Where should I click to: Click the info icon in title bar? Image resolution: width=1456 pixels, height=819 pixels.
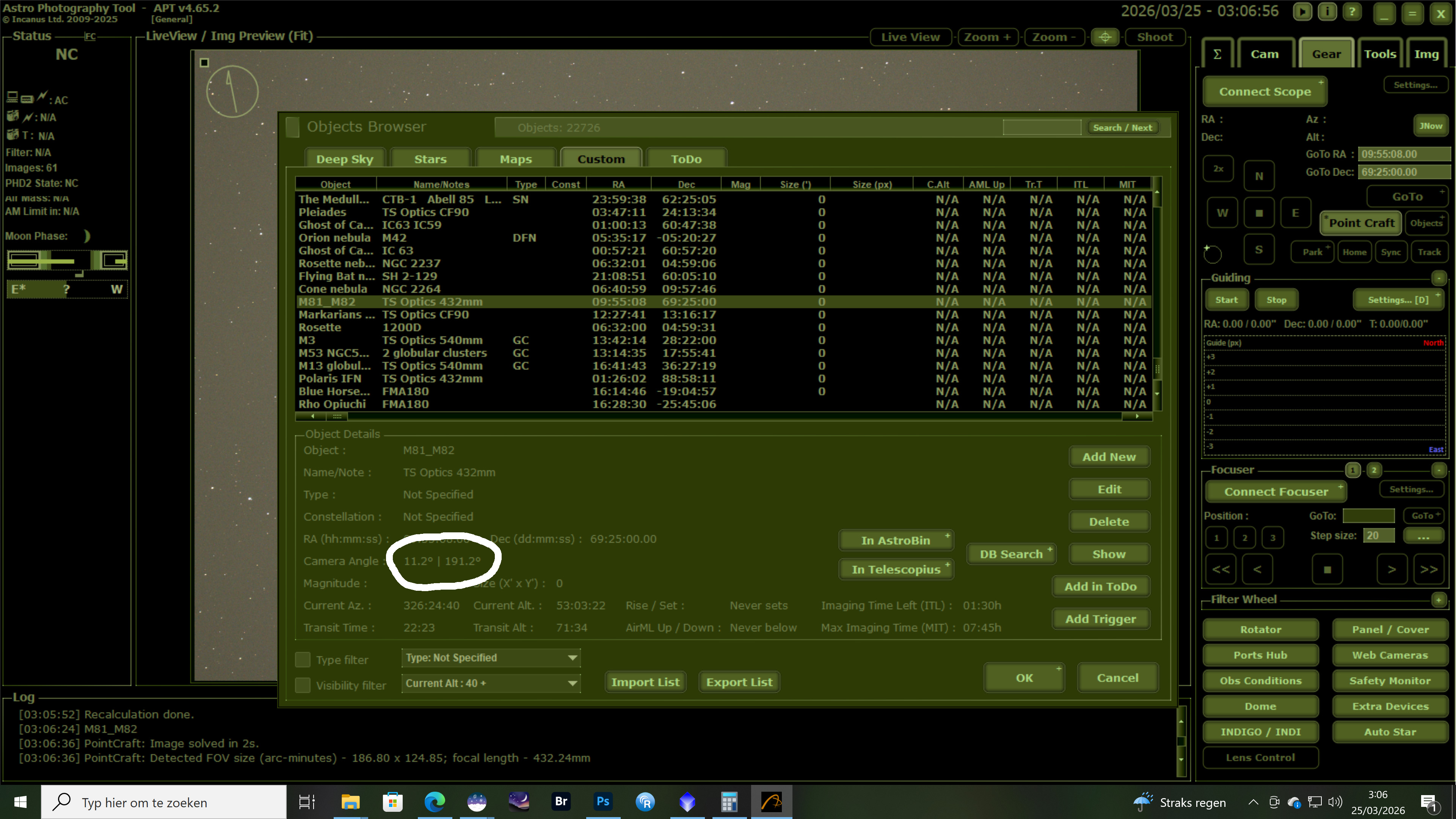(x=1327, y=12)
